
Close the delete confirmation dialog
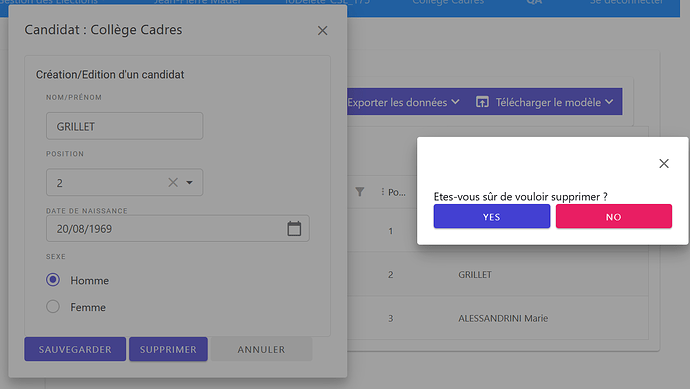pos(664,163)
